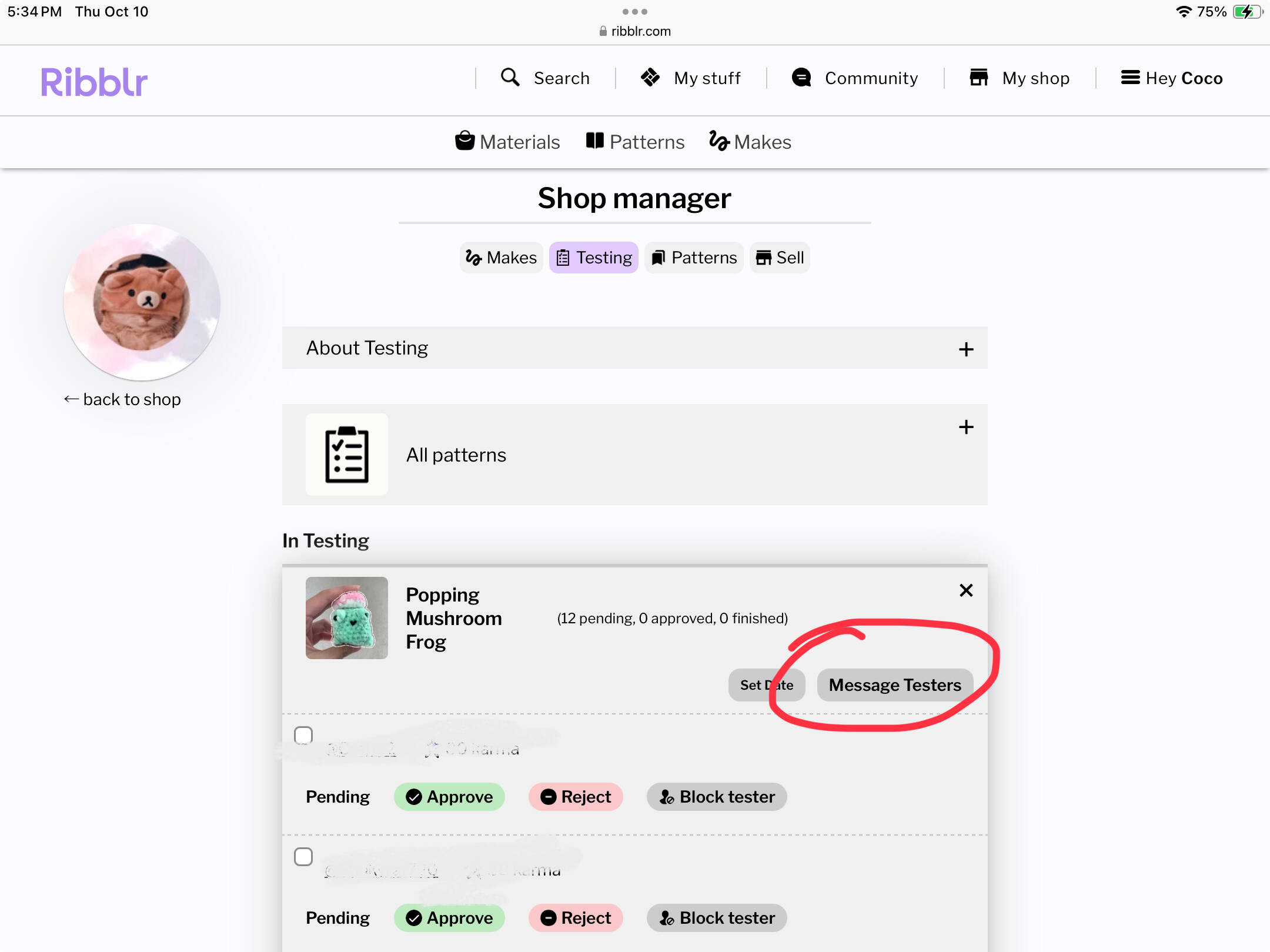Open the Community chat bubble icon
The image size is (1270, 952).
801,78
